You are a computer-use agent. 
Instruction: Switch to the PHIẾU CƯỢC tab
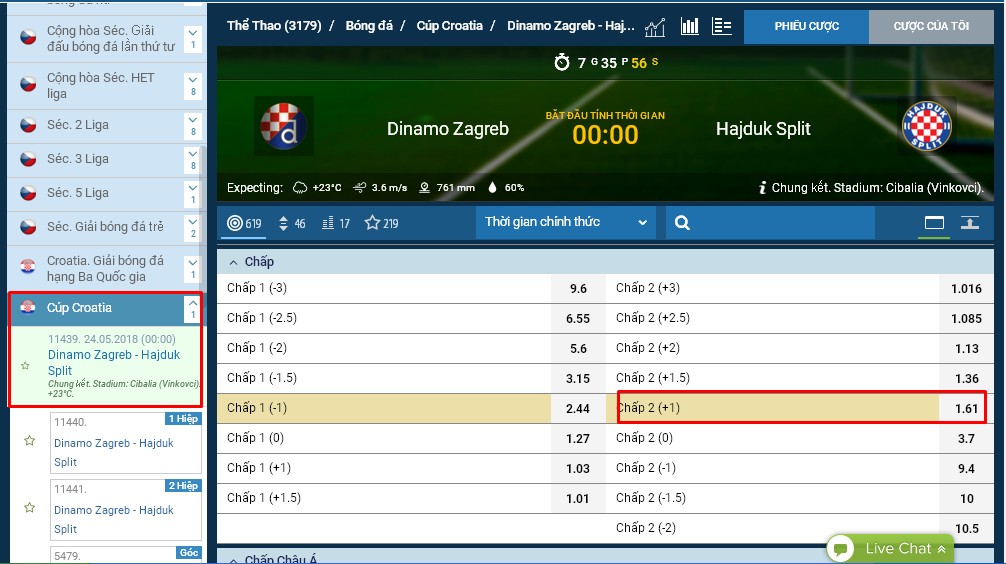806,26
